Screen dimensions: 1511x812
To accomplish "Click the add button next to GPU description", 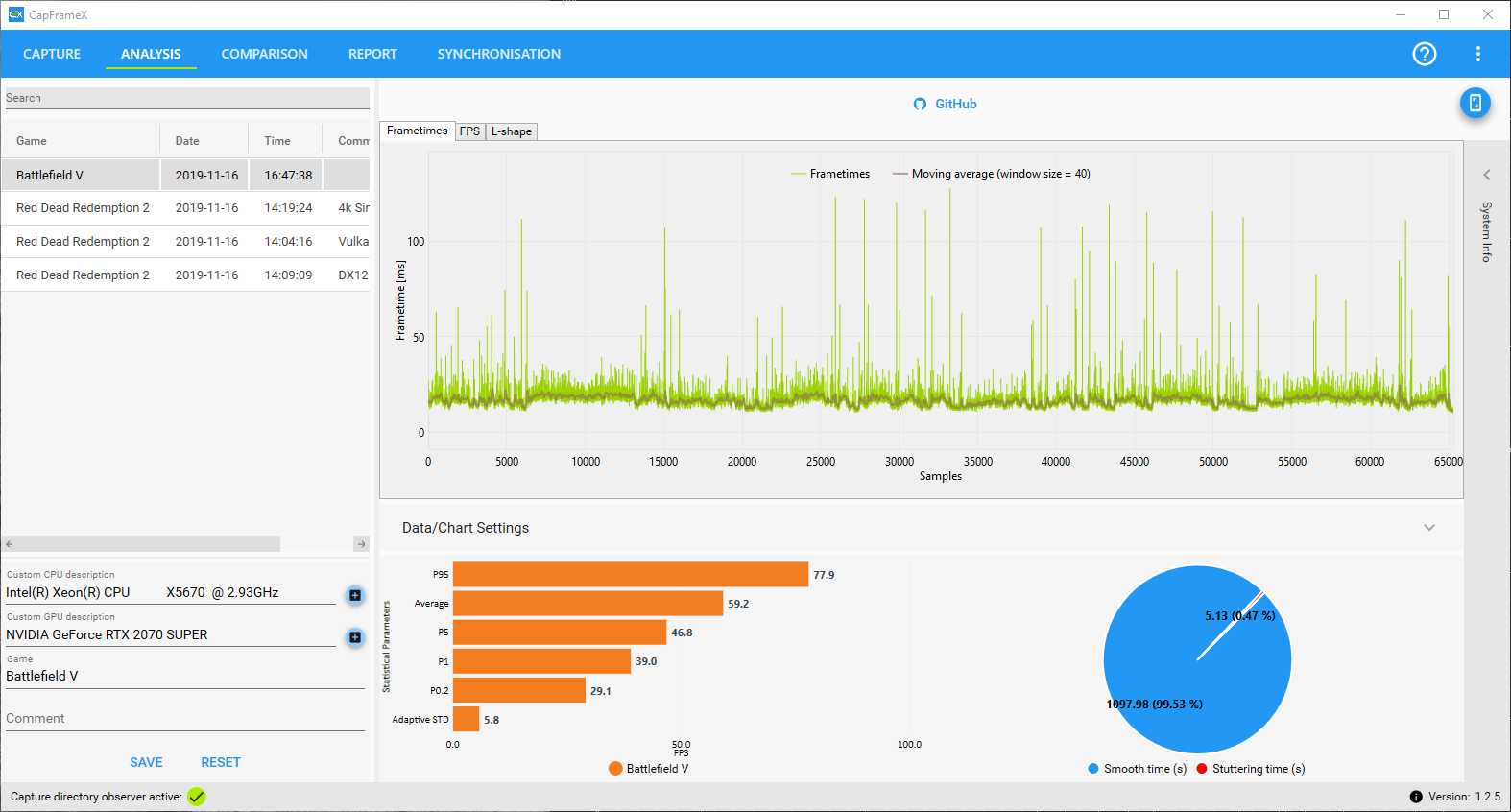I will [355, 637].
